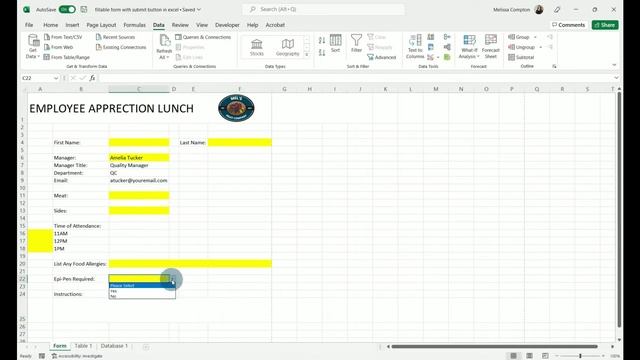
Task: Expand the Data Types gallery
Action: tap(307, 54)
